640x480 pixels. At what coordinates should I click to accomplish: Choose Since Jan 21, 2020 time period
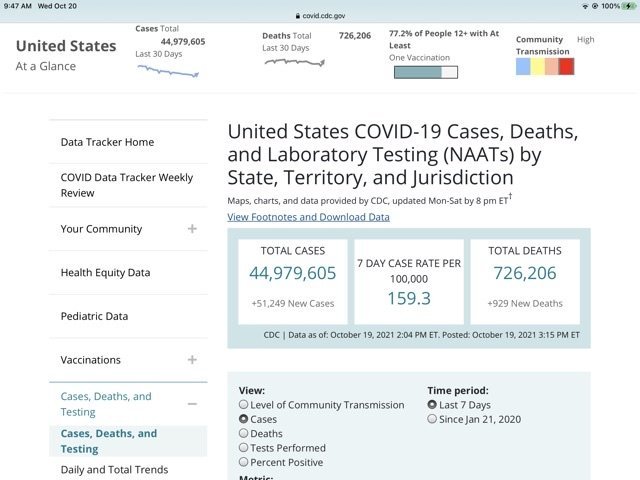432,419
